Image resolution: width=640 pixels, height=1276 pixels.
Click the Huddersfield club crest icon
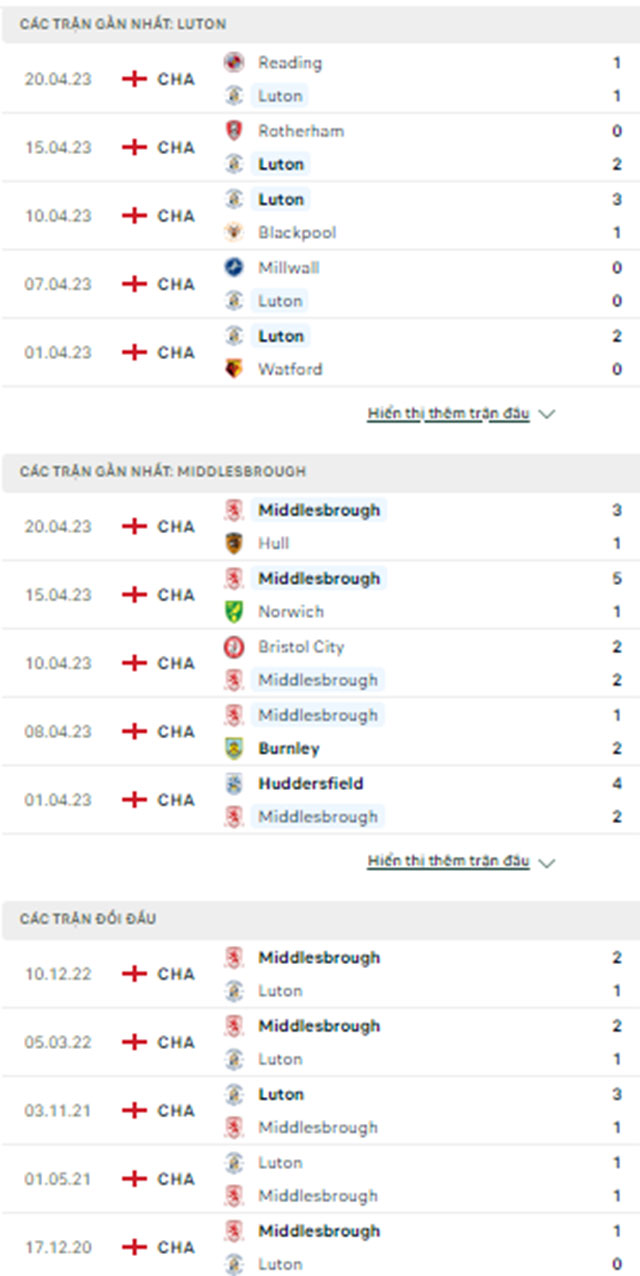pyautogui.click(x=234, y=784)
